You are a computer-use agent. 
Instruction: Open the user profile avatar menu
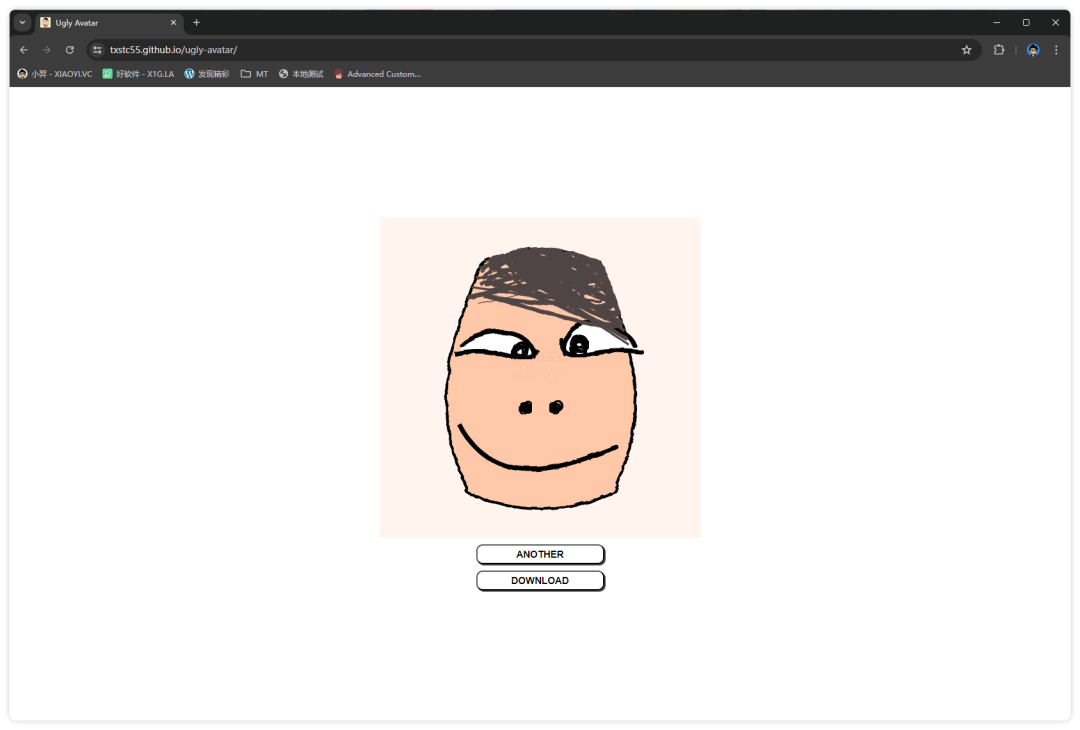(x=1032, y=50)
